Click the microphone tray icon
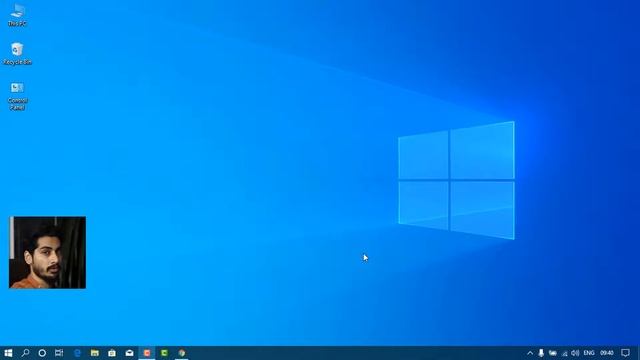The image size is (640, 360). pos(541,353)
